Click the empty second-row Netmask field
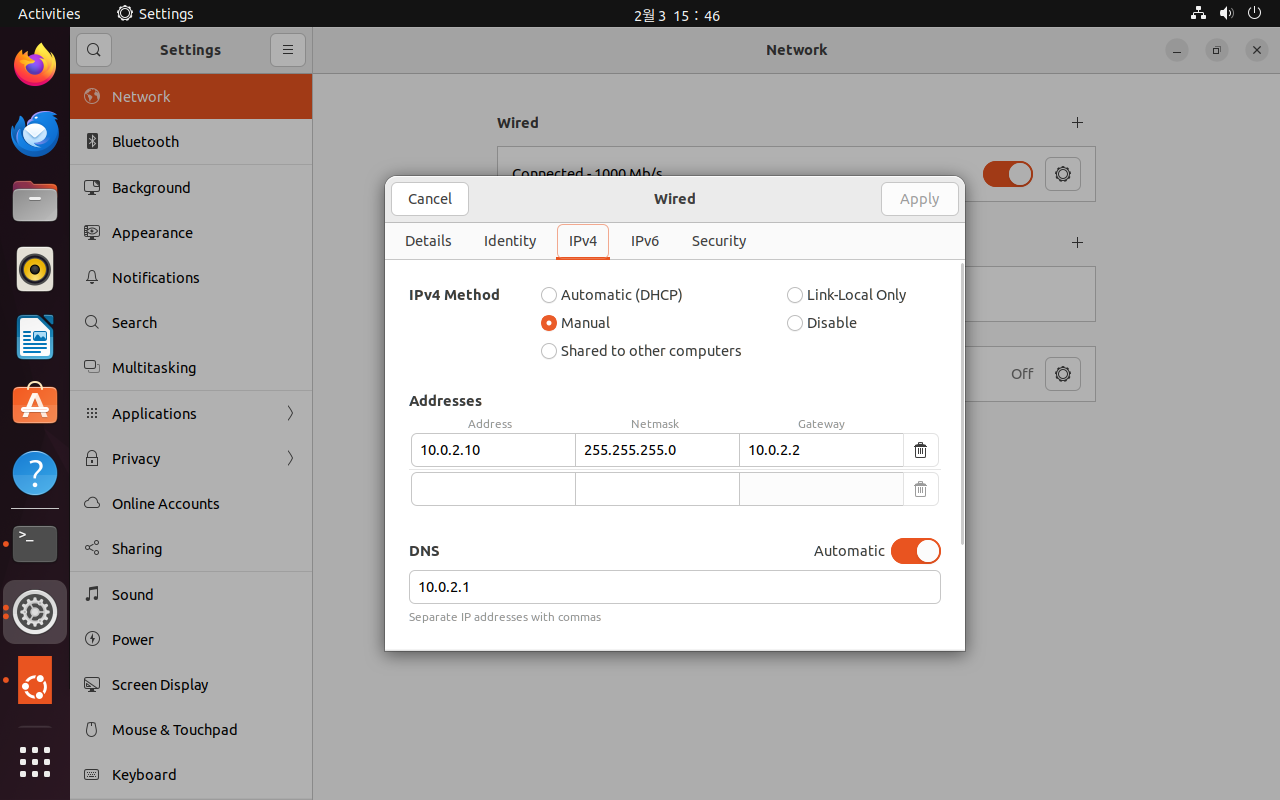This screenshot has width=1280, height=800. (657, 489)
